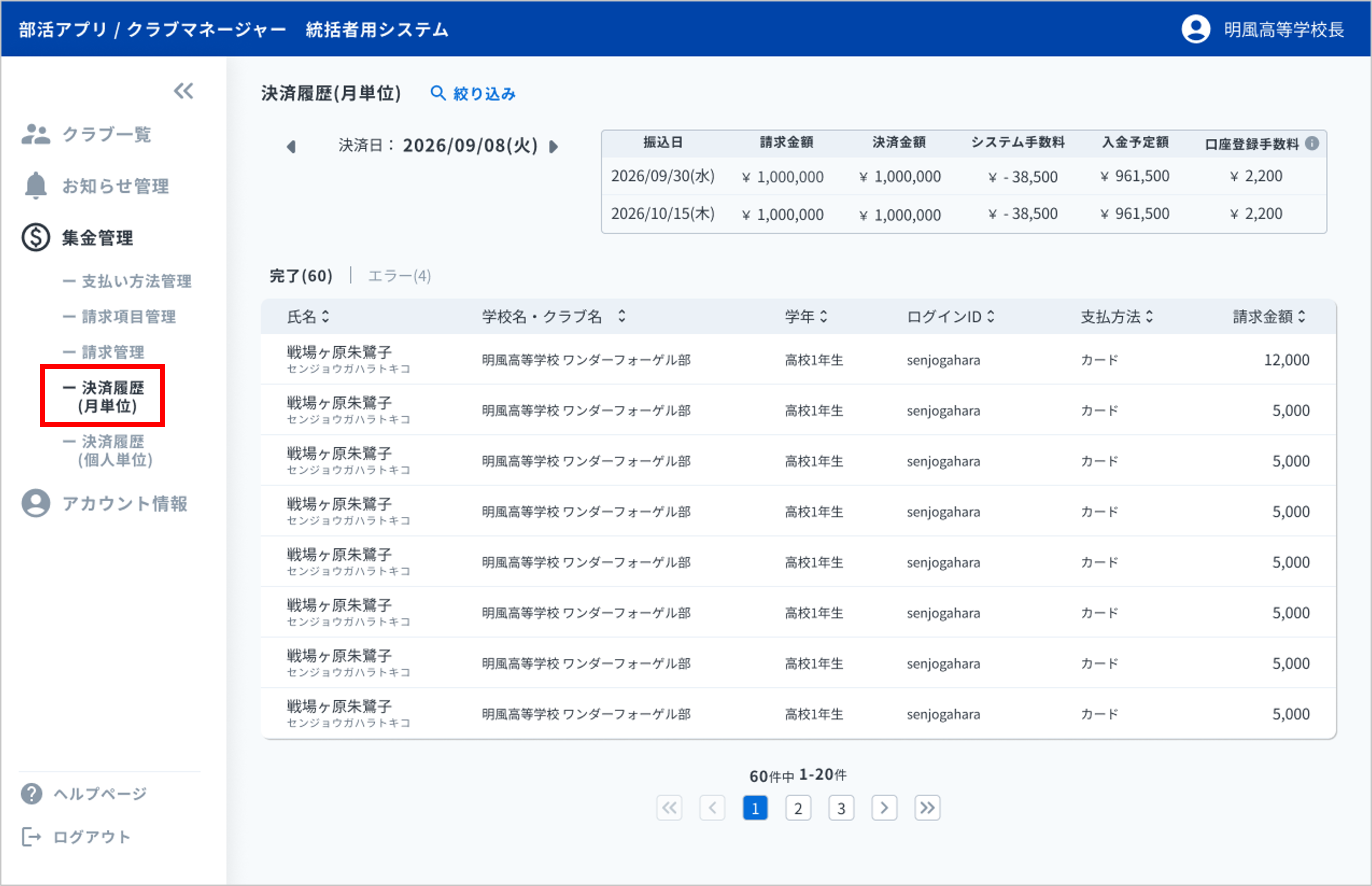The height and width of the screenshot is (886, 1372).
Task: Click the 60件中 1-20件 count text
Action: pyautogui.click(x=798, y=776)
